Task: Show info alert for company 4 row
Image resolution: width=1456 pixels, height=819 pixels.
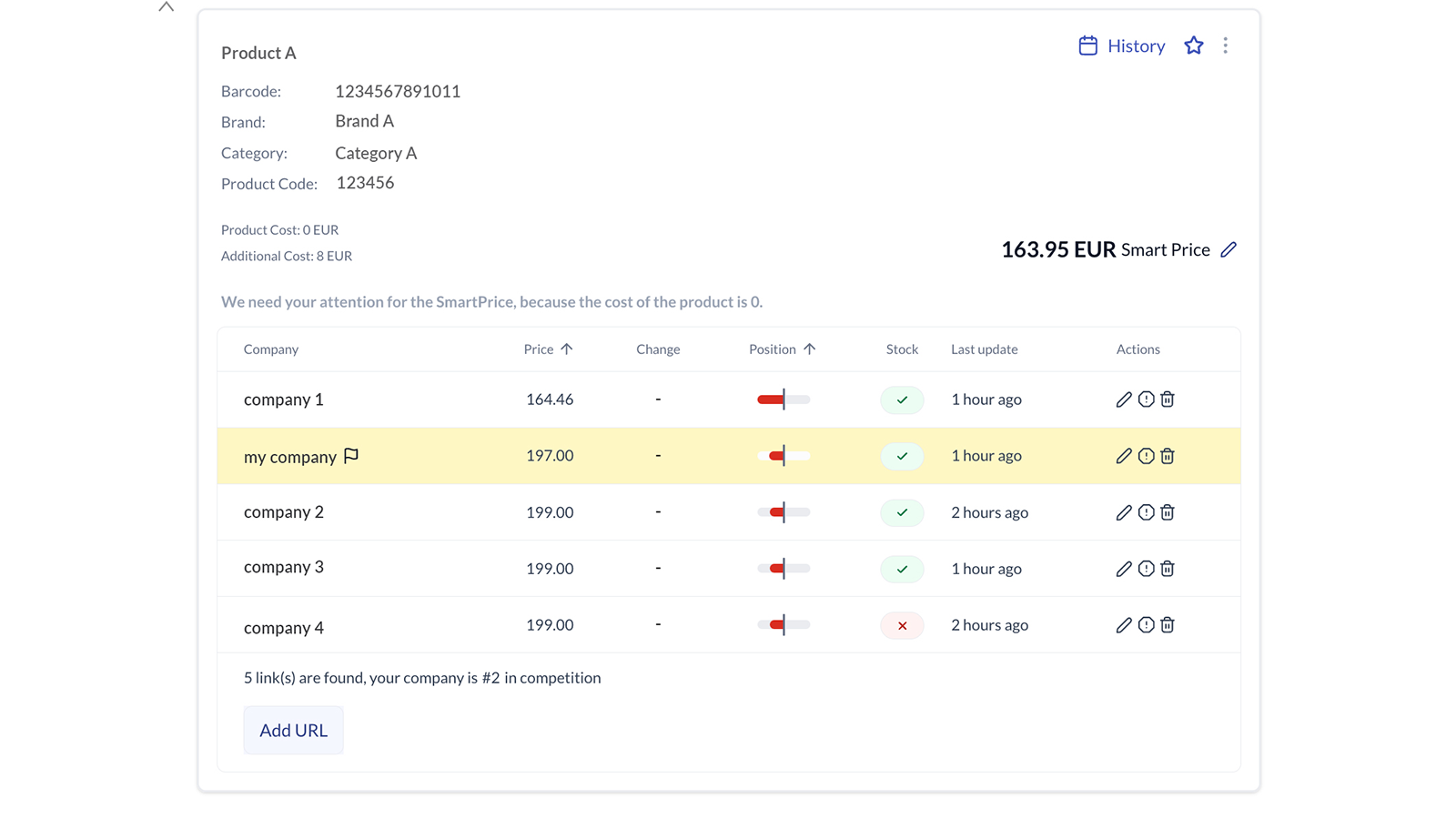Action: [1146, 625]
